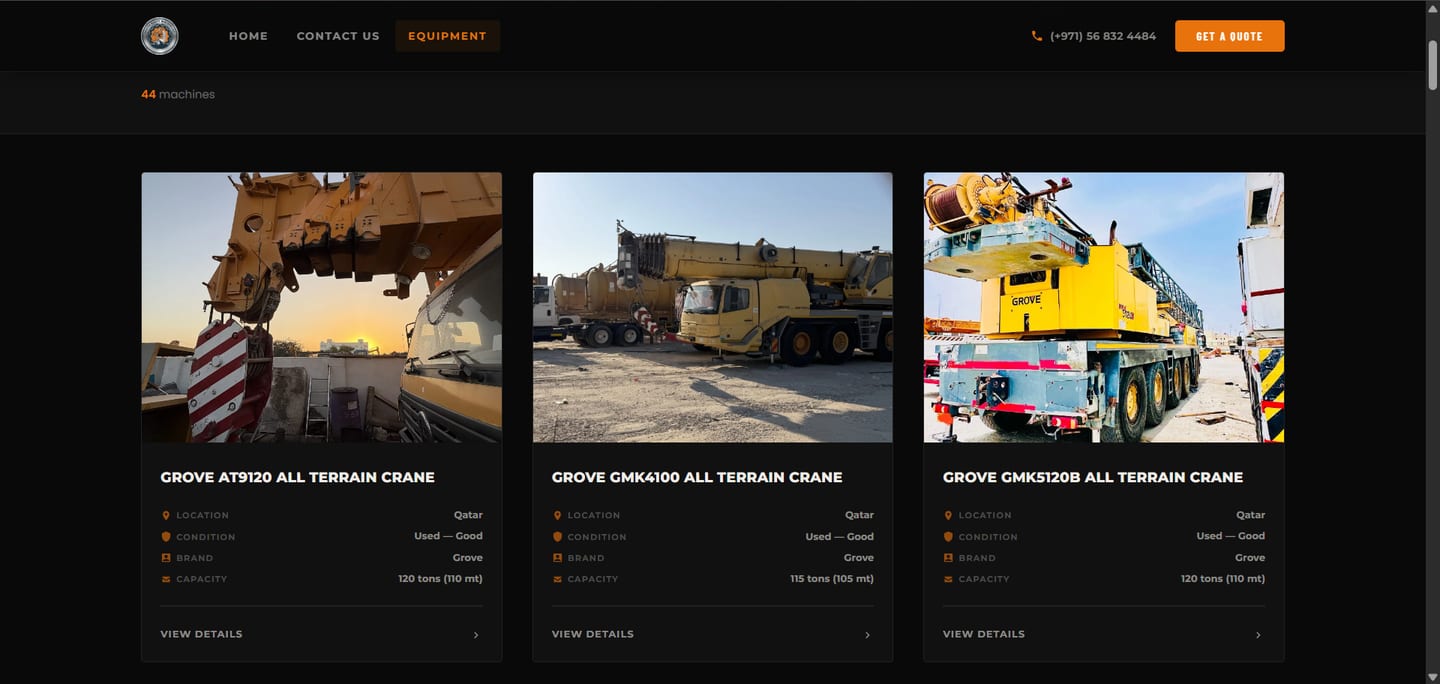Image resolution: width=1440 pixels, height=684 pixels.
Task: Click '120 tons (110 mt)' on GMK5120B card
Action: click(1223, 579)
